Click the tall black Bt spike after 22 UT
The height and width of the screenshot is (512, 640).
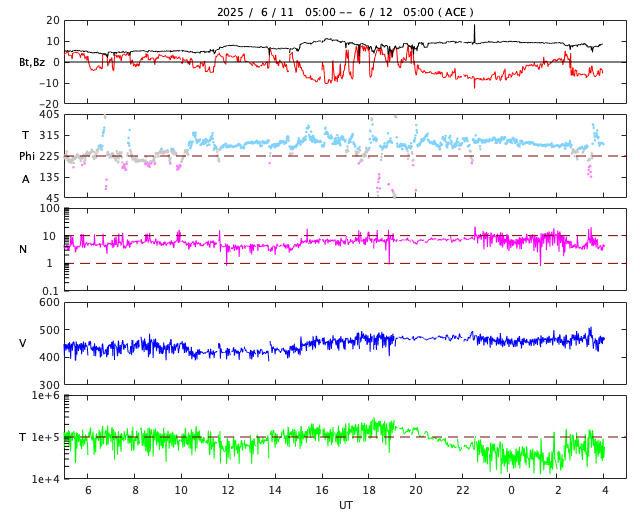[474, 33]
